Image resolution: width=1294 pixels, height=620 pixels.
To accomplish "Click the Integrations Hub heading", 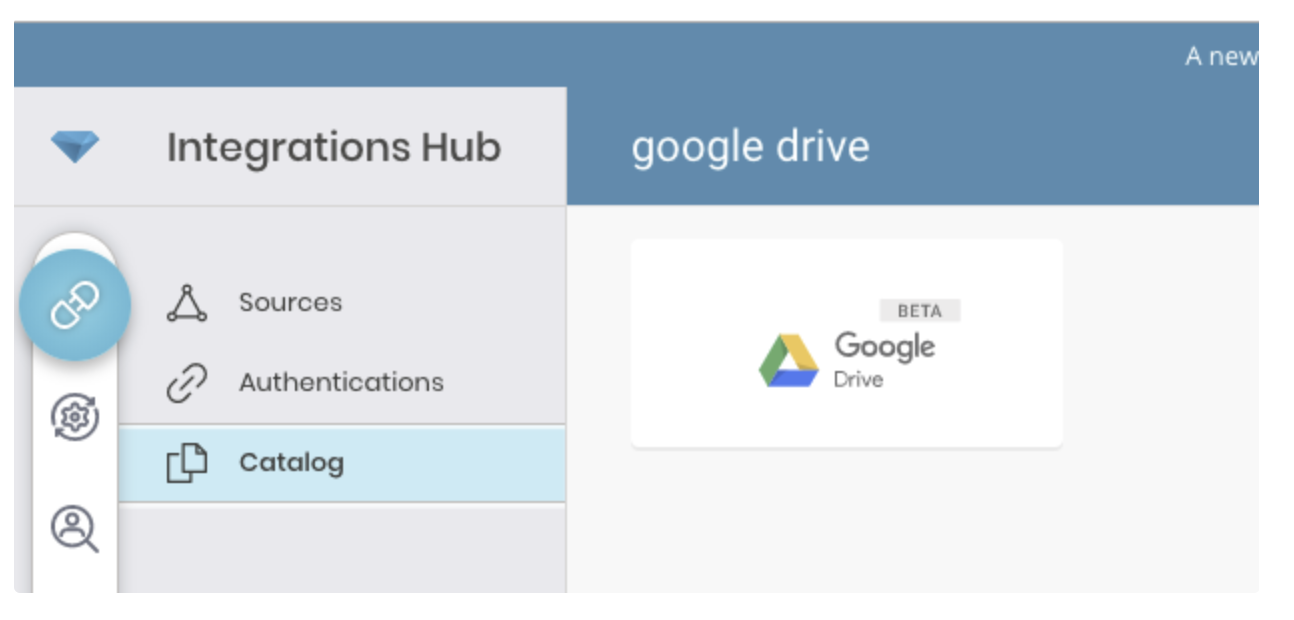I will 333,147.
